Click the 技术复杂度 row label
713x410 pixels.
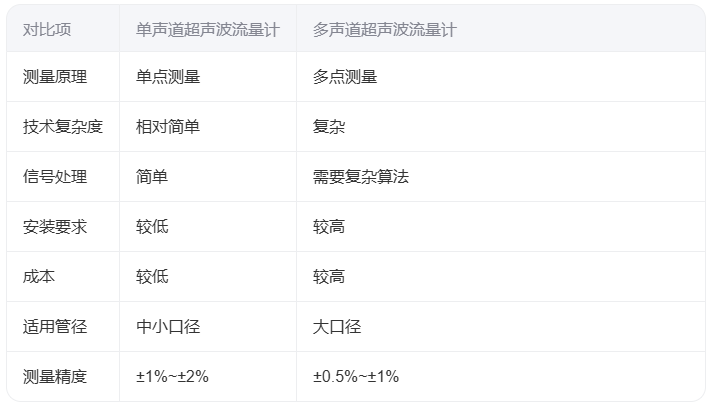[63, 127]
